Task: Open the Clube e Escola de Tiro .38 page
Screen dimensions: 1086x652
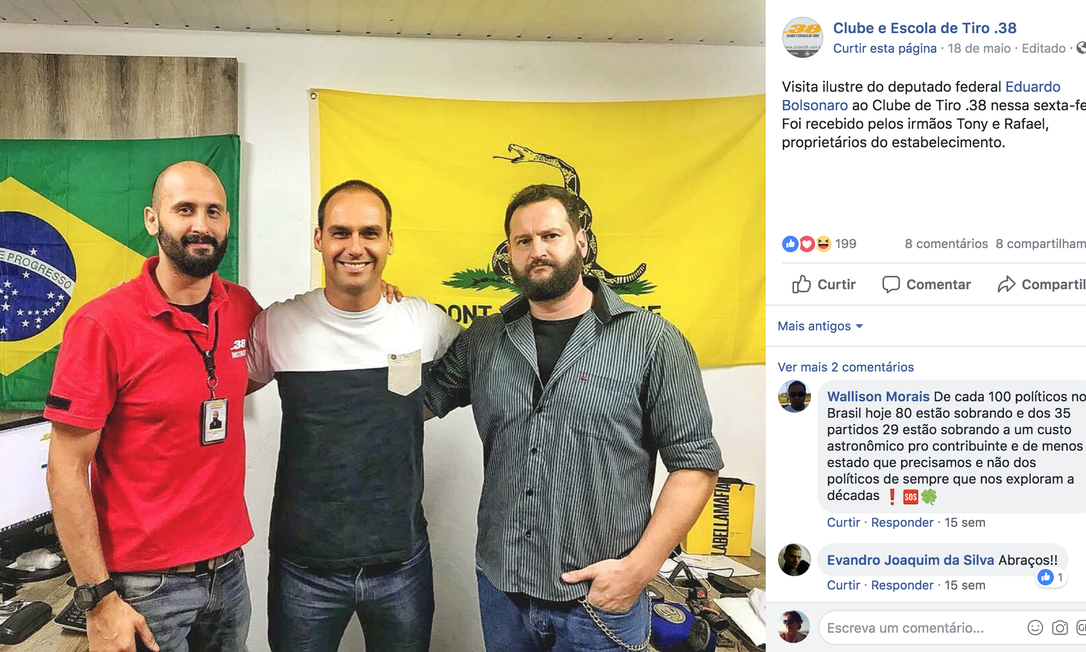Action: pos(925,28)
